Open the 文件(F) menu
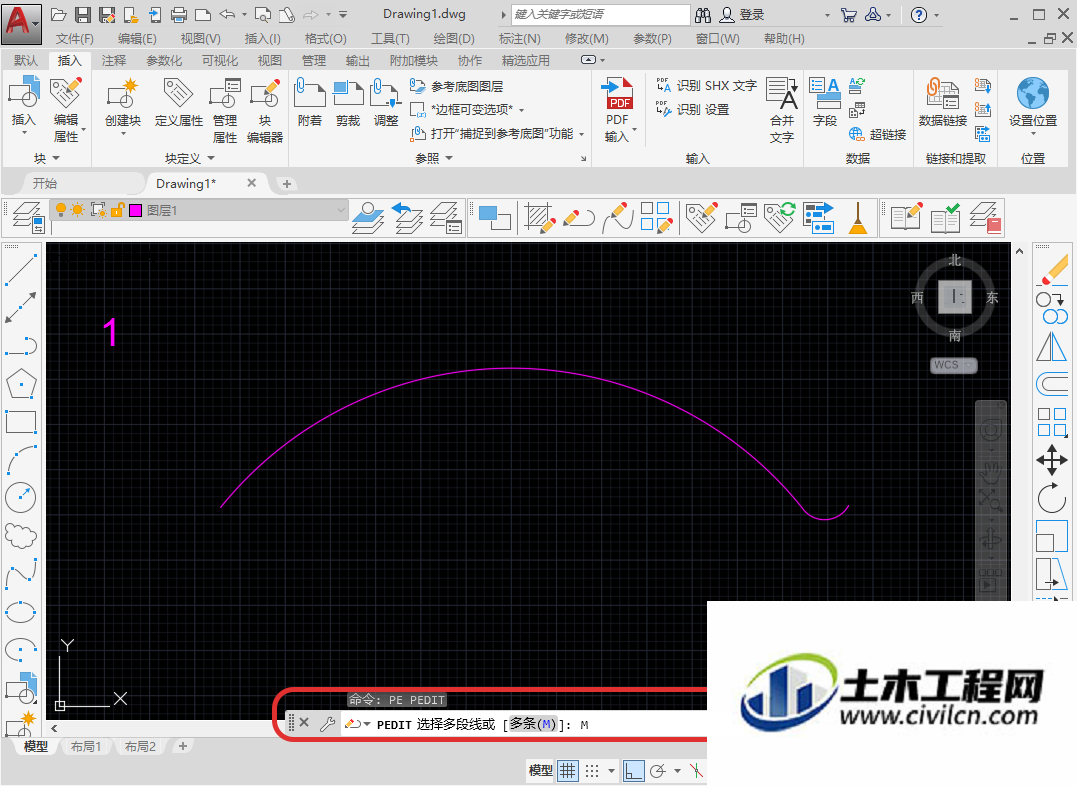Viewport: 1077px width, 786px height. click(74, 39)
